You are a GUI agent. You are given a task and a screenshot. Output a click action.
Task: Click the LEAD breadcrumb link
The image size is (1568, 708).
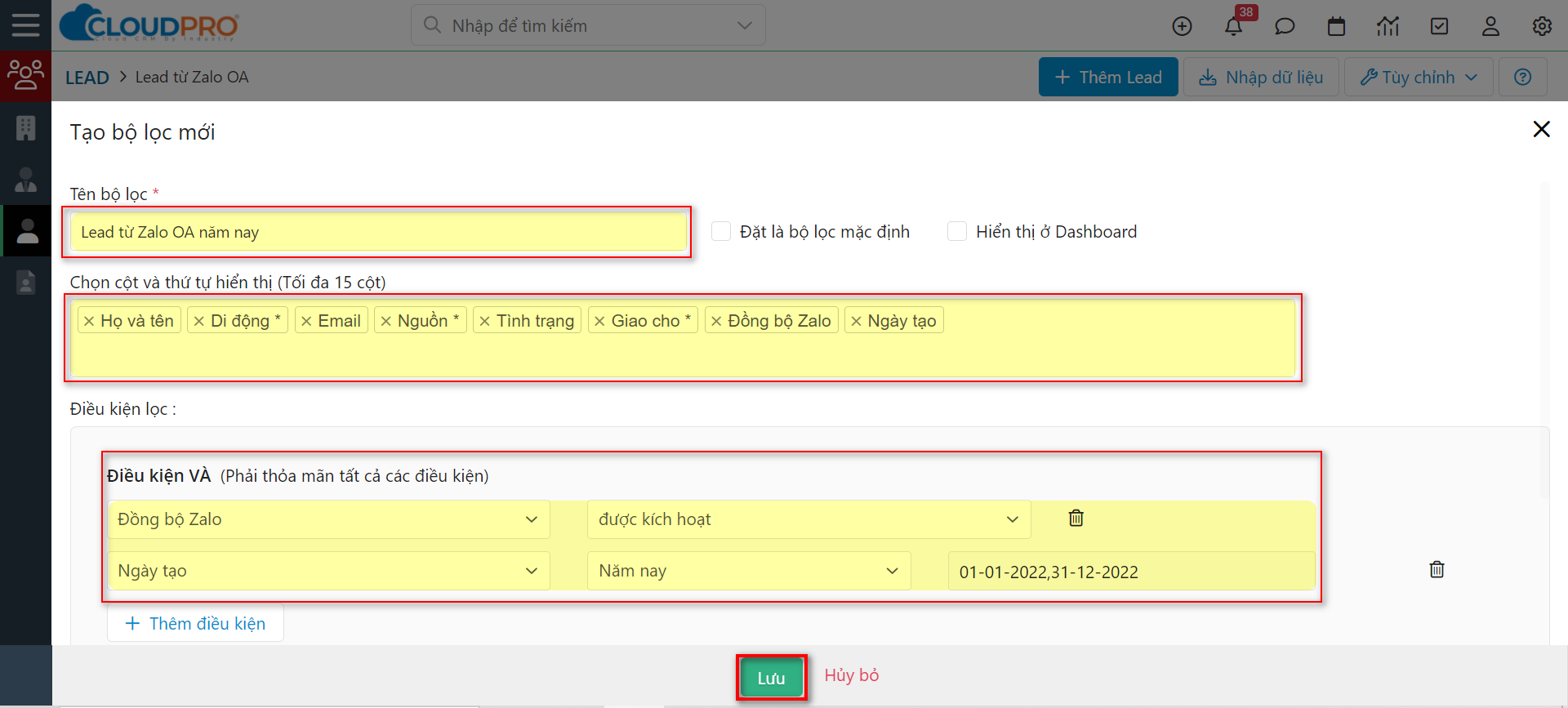87,78
